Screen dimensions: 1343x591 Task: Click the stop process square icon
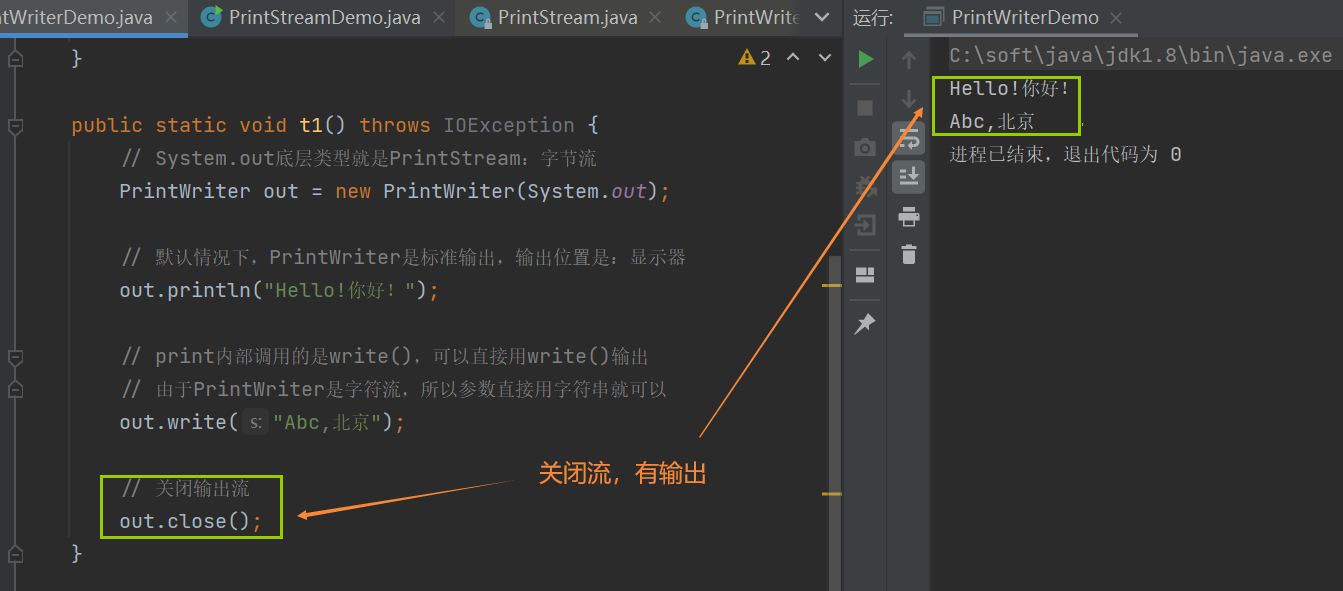[866, 108]
